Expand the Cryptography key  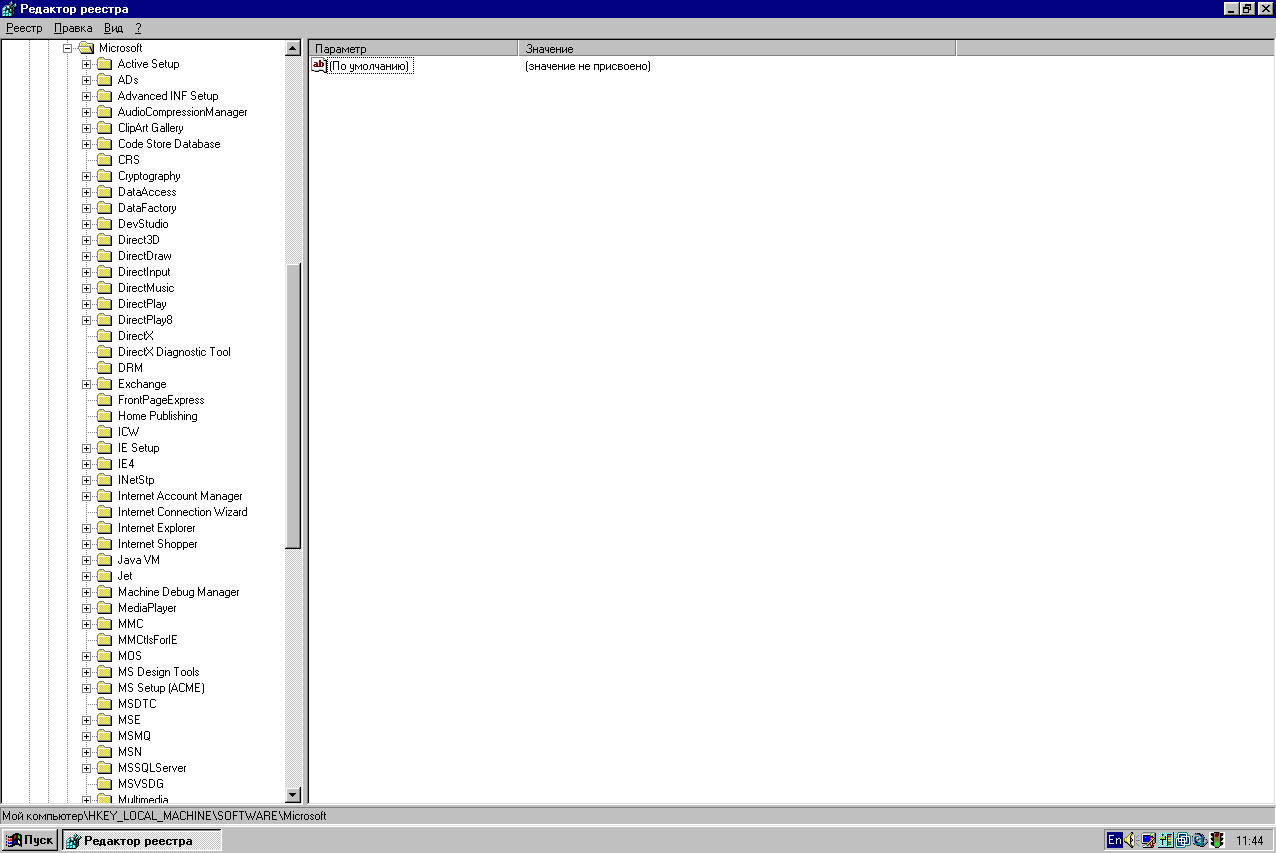pyautogui.click(x=87, y=176)
